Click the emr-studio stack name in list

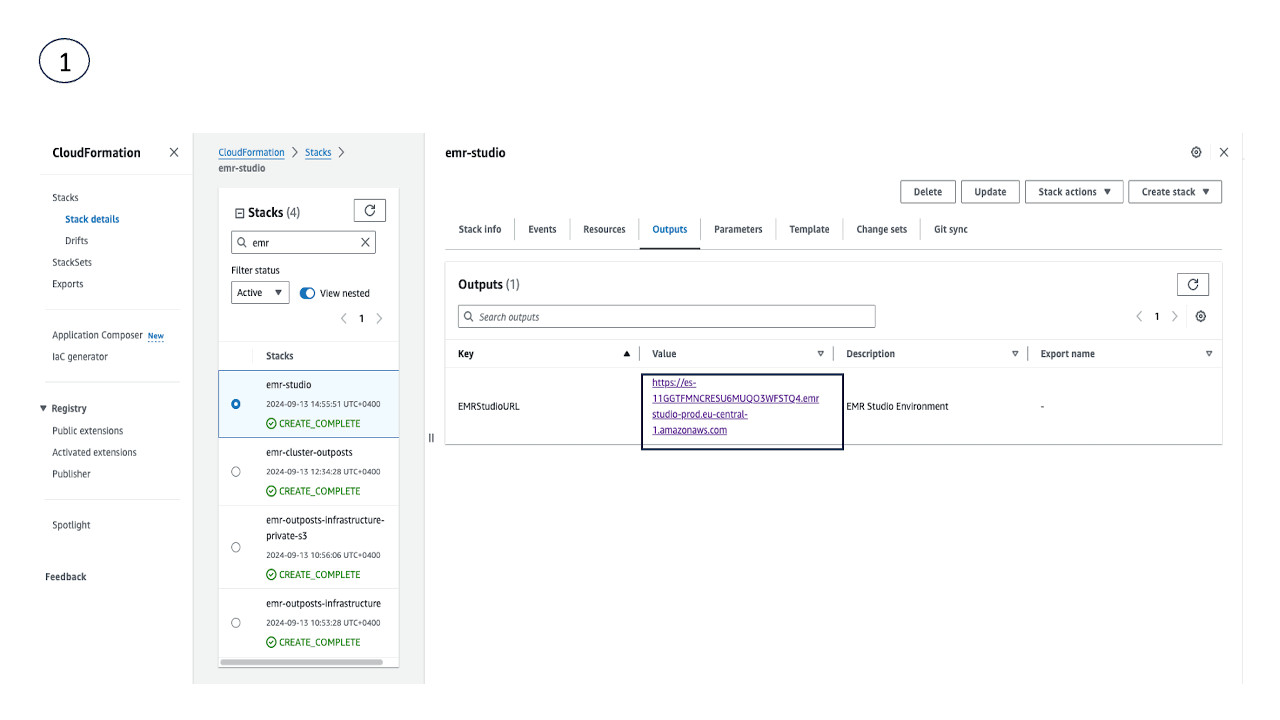[x=289, y=385]
